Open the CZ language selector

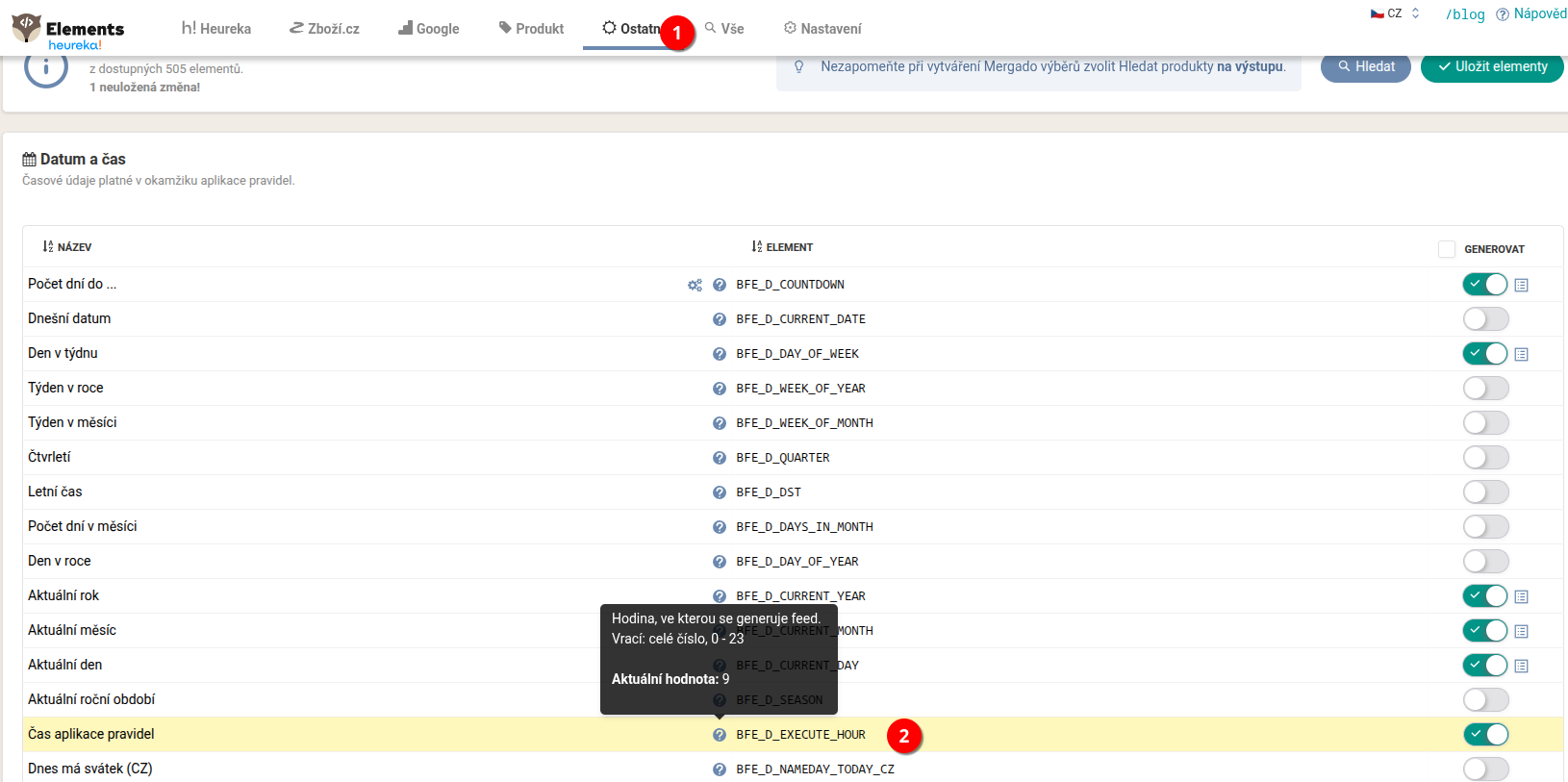point(1395,13)
